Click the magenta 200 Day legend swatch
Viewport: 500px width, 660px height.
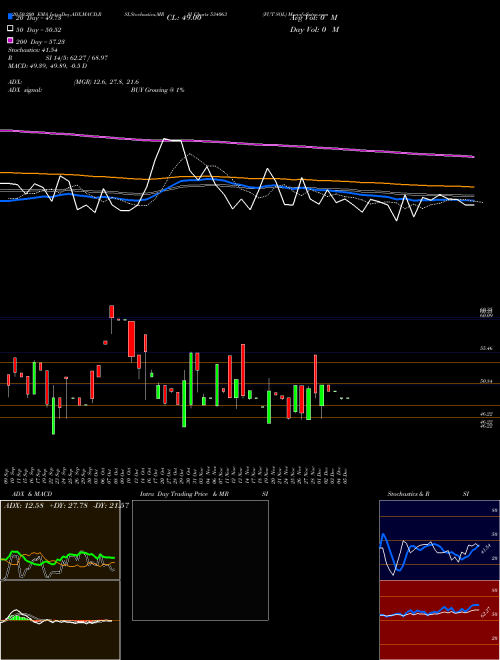pyautogui.click(x=10, y=40)
